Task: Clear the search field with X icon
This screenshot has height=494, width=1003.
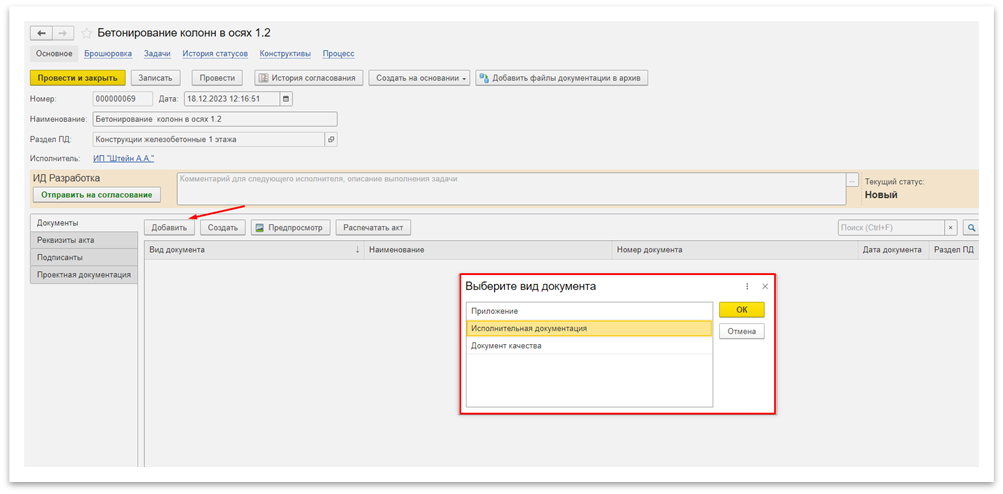Action: [x=950, y=228]
